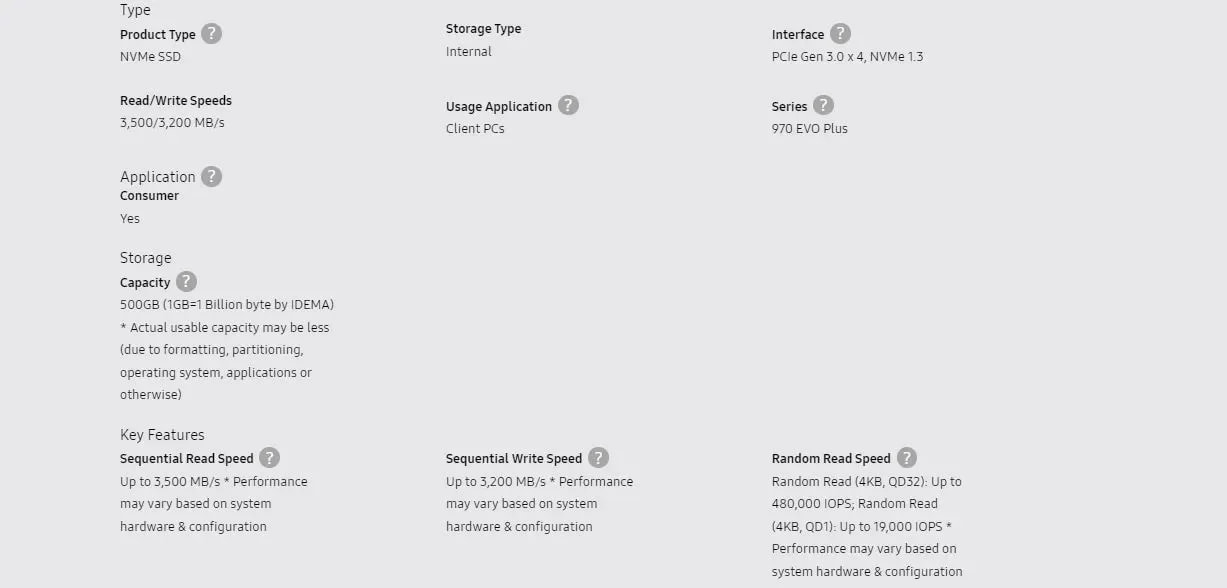Click the Storage Type label
The height and width of the screenshot is (588, 1227).
(483, 29)
